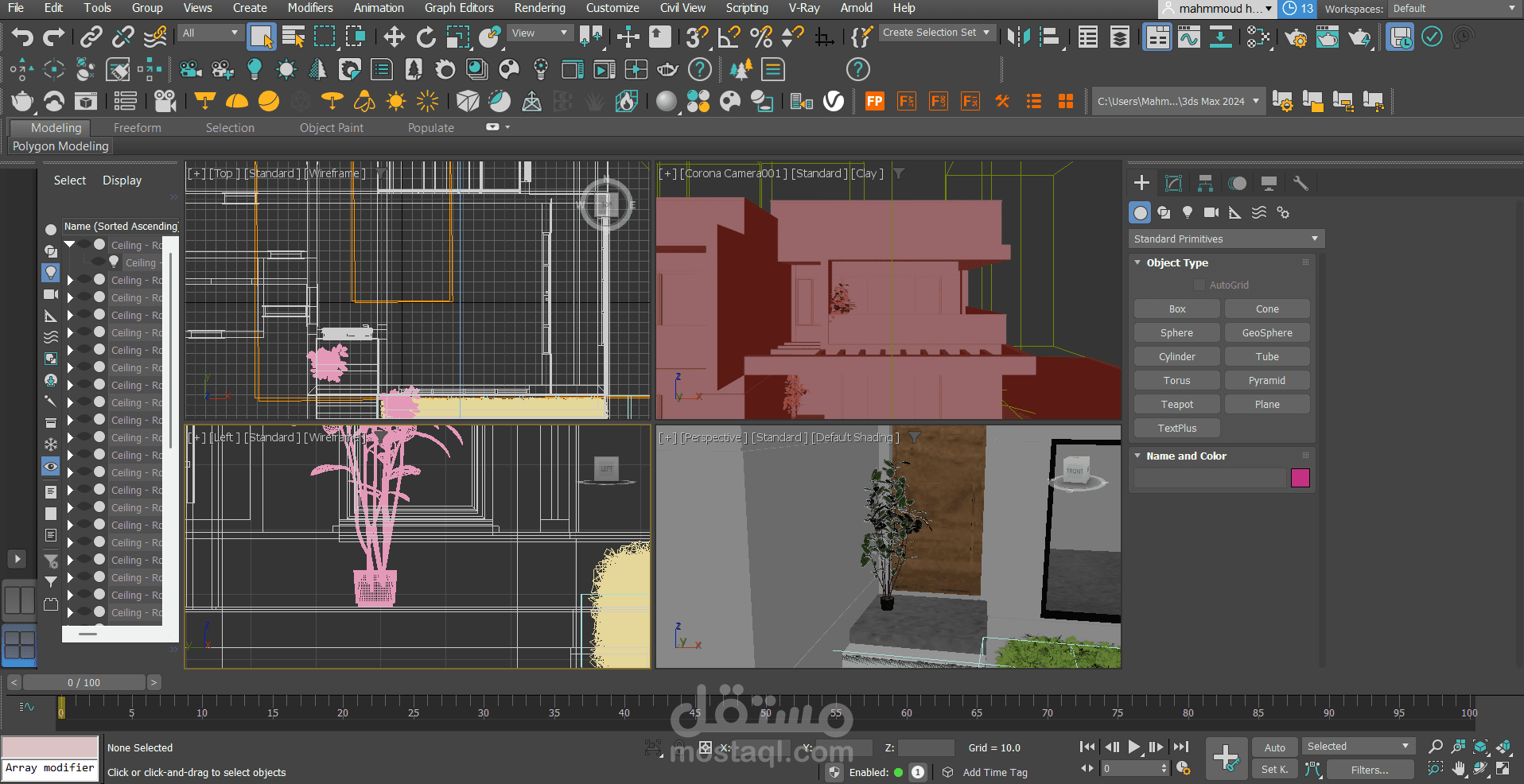Click the Cameras category icon
The width and height of the screenshot is (1524, 784).
[1211, 213]
